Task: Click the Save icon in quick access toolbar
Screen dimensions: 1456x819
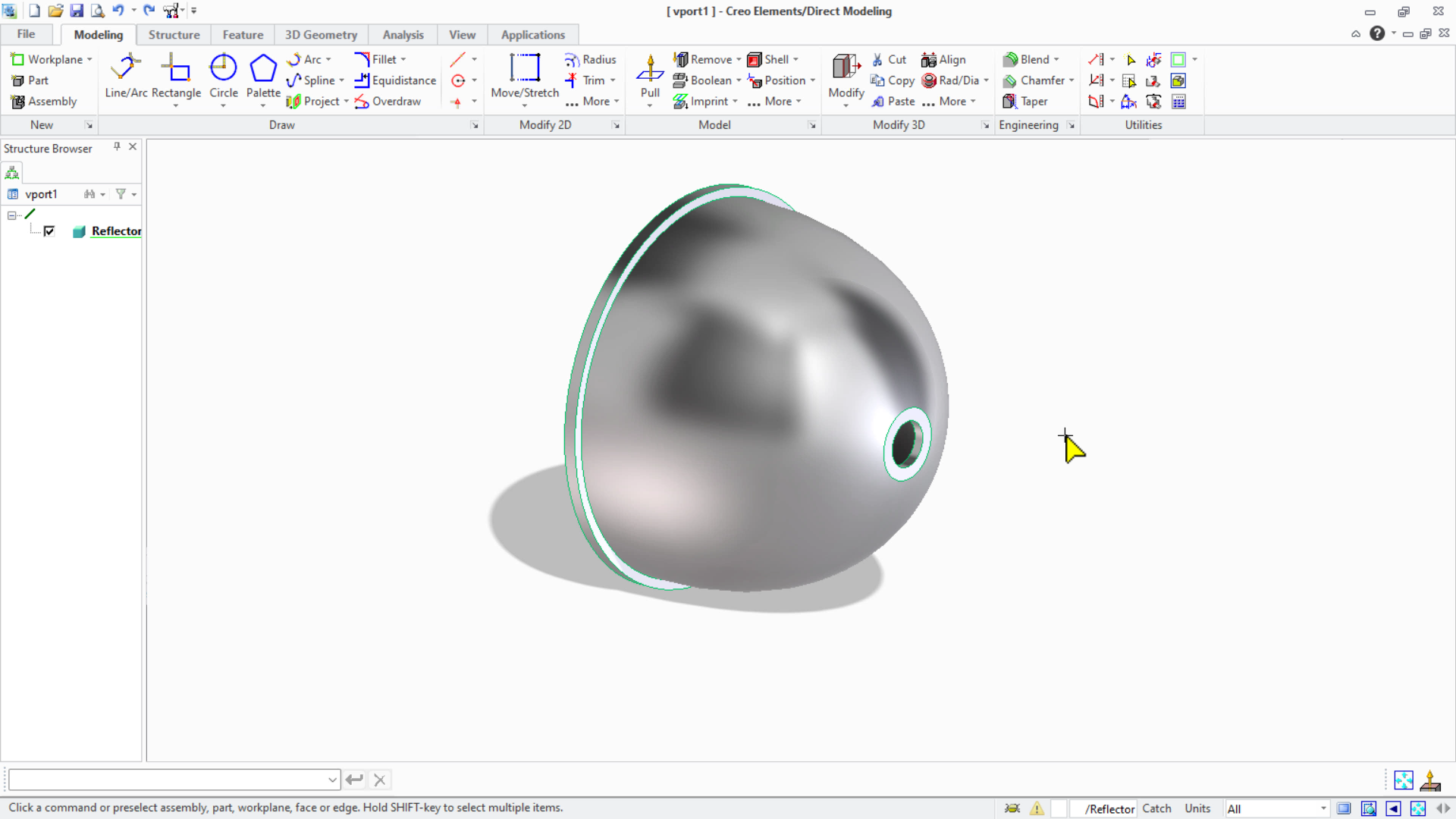Action: tap(77, 11)
